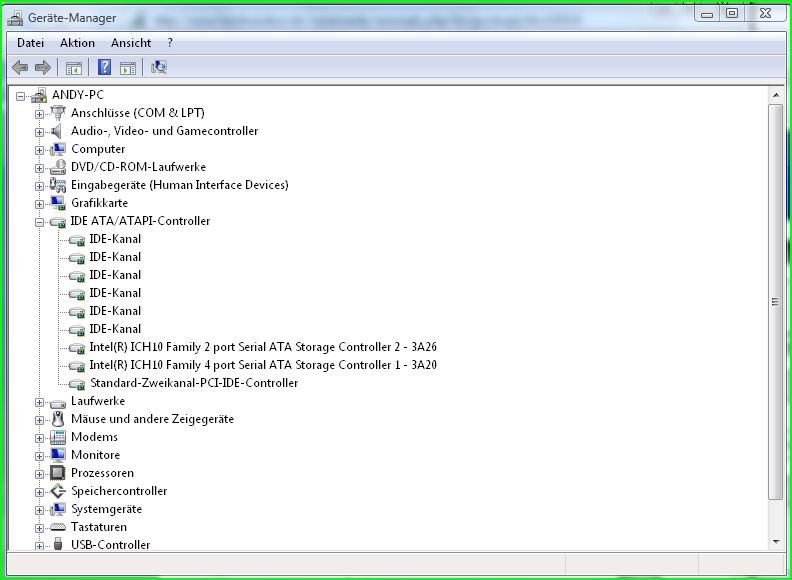The height and width of the screenshot is (580, 792).
Task: Select the Tastaturen label
Action: click(98, 527)
